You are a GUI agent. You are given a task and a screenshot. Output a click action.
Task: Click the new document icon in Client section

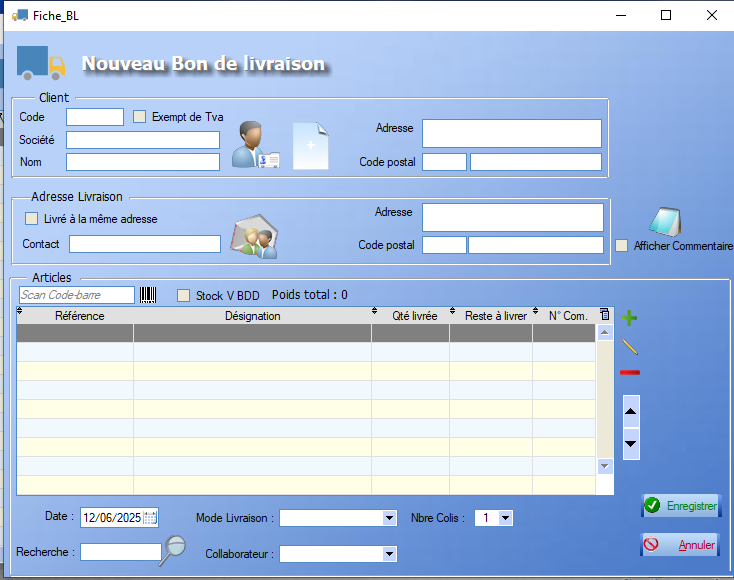click(x=310, y=145)
